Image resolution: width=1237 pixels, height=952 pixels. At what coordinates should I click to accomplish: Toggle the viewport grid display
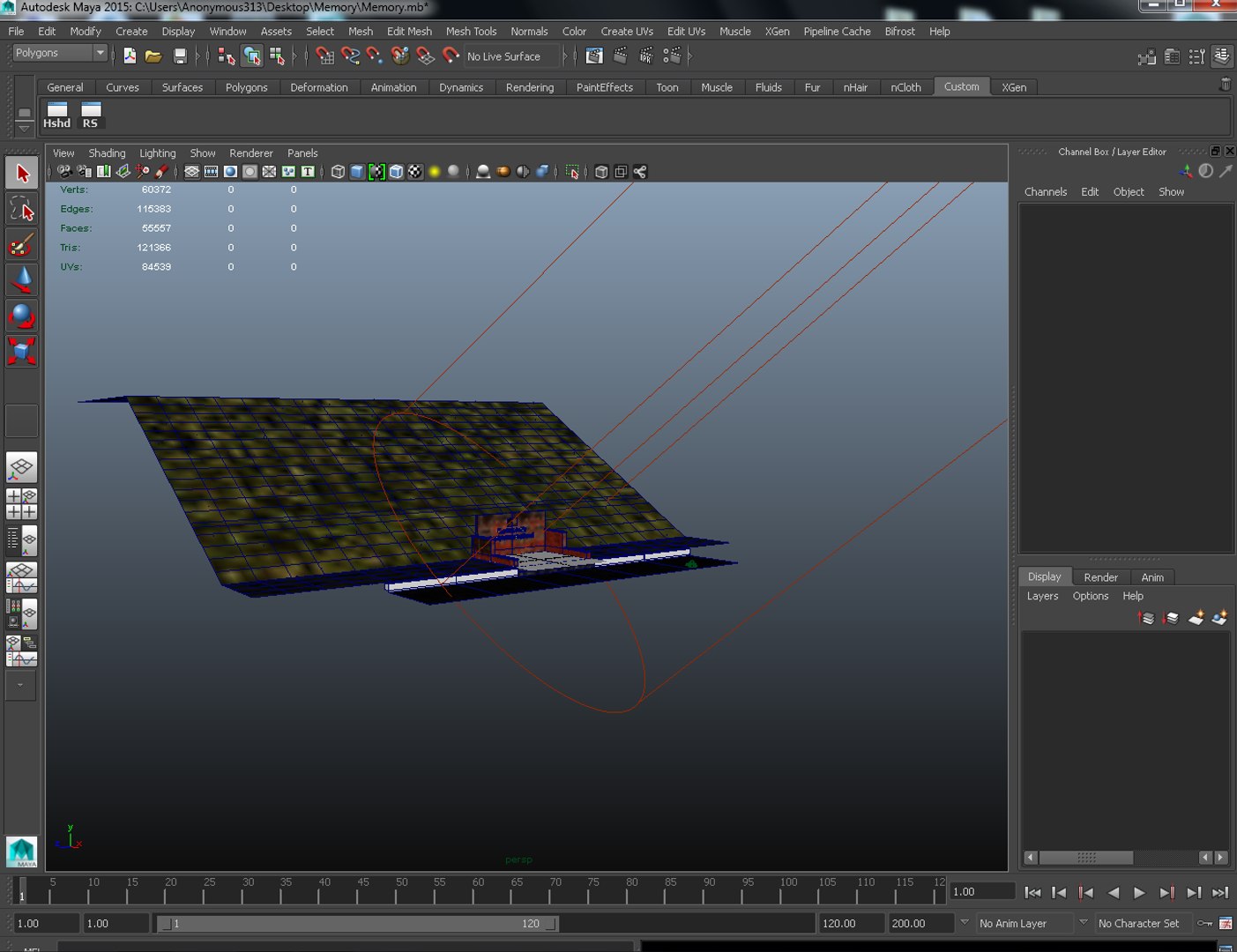[191, 172]
